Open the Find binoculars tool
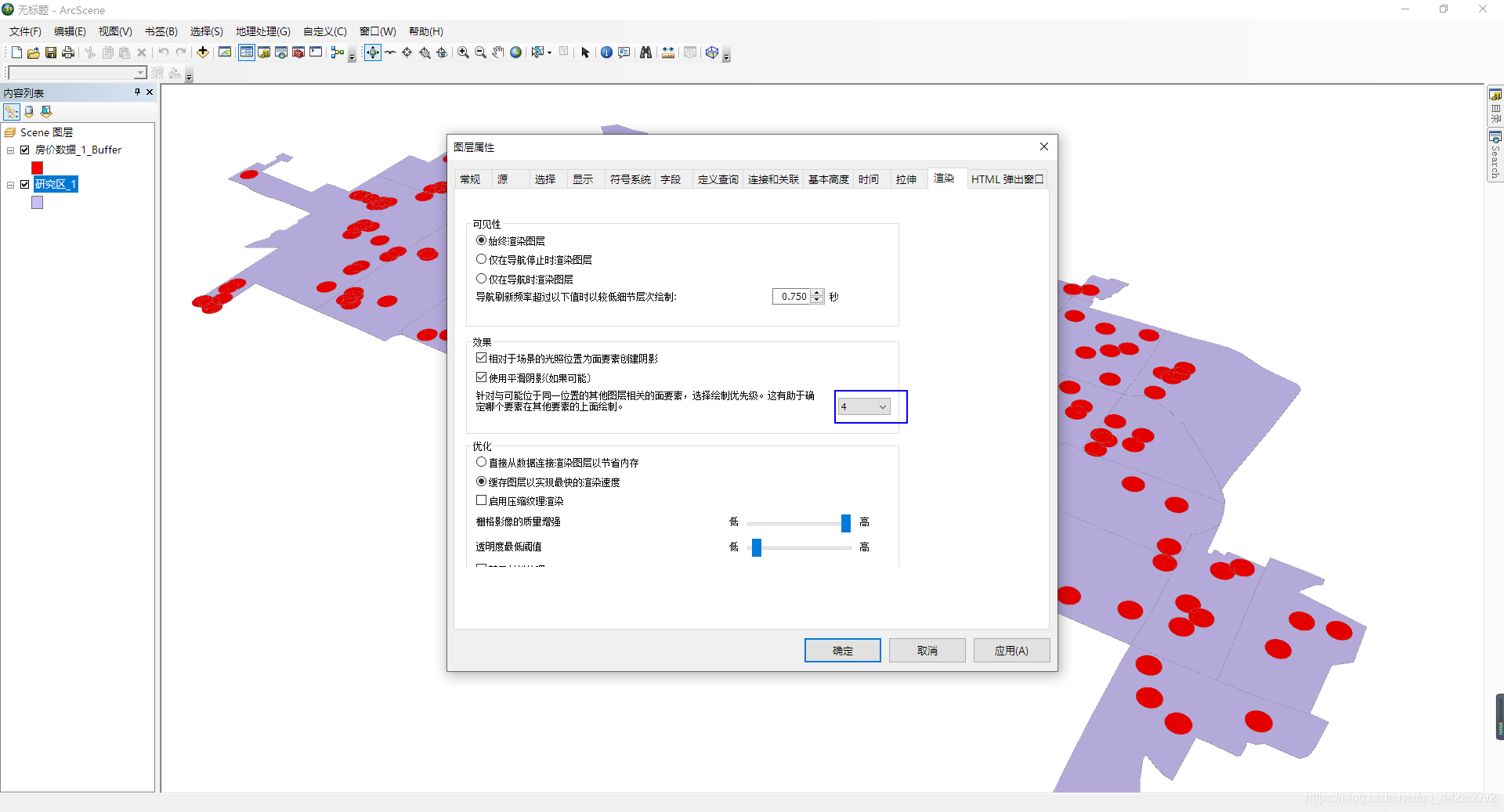Screen dimensions: 1504x812 point(646,52)
